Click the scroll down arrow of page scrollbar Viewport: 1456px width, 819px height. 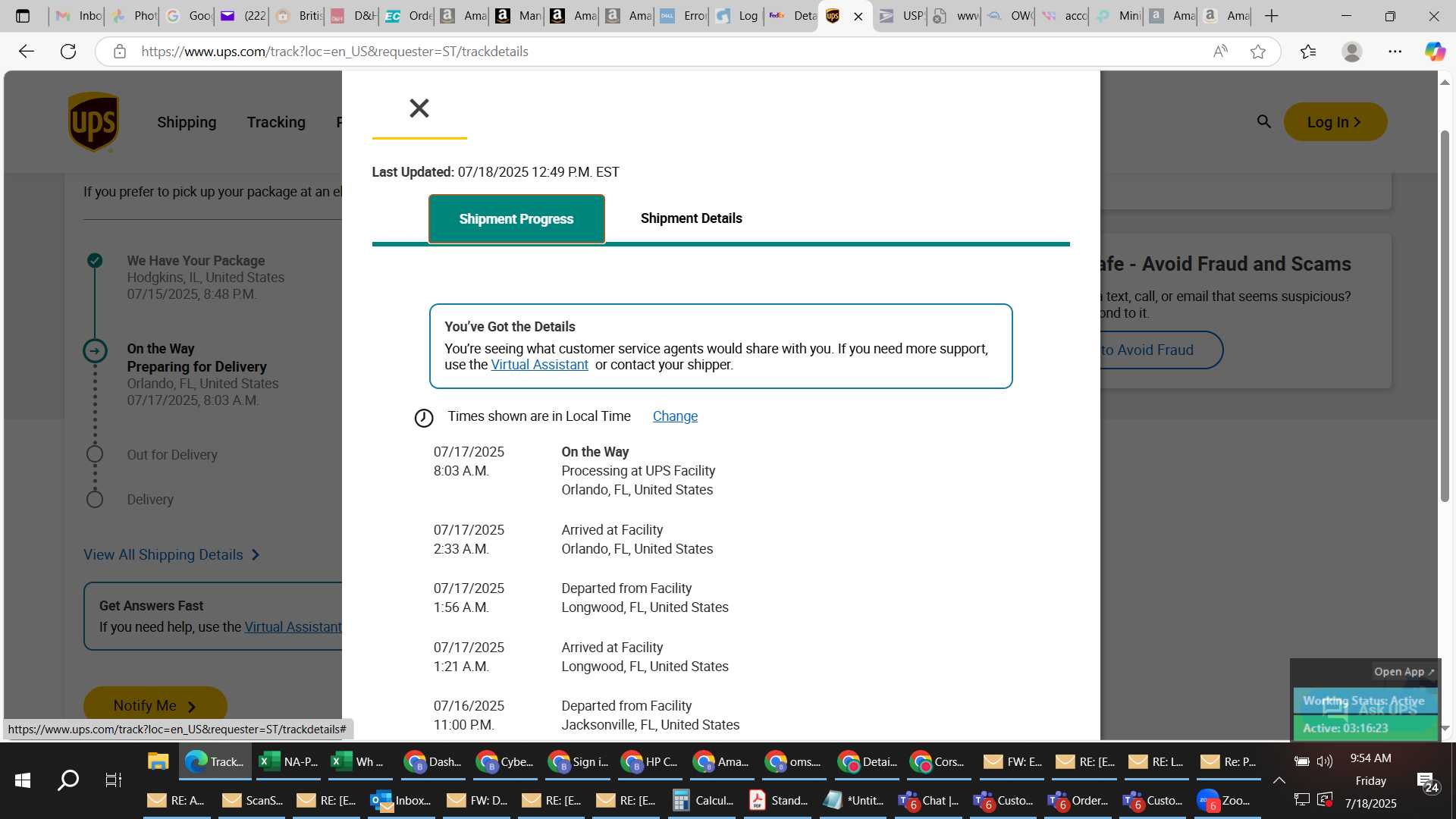click(1445, 728)
